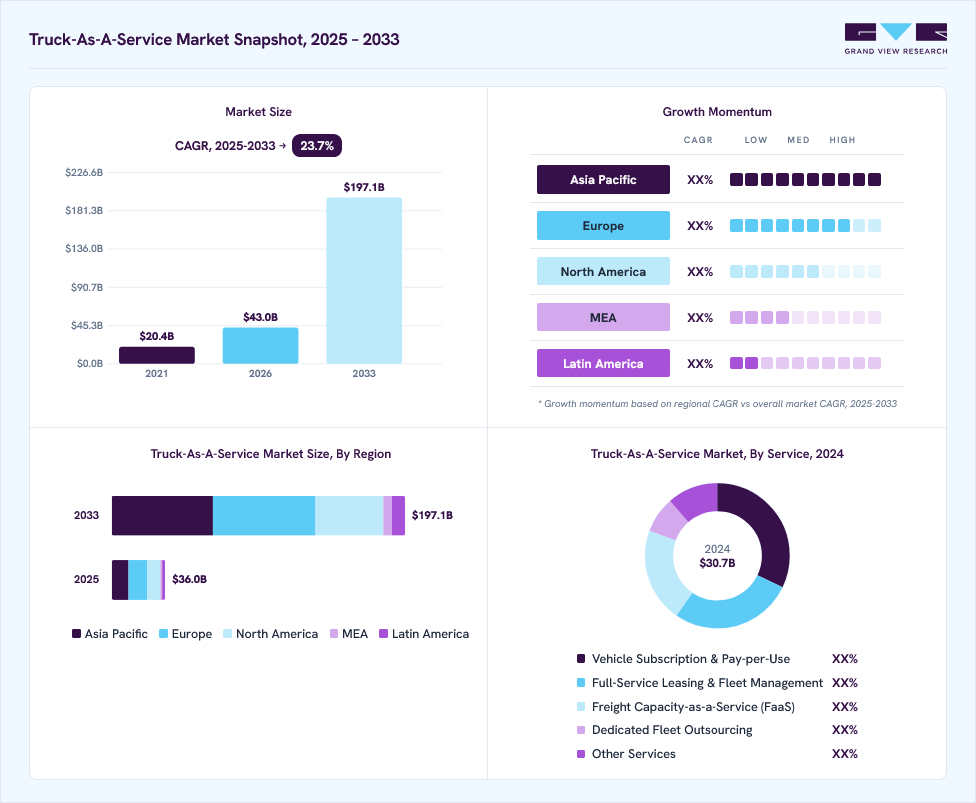Click North America segment in 2033 bar

tap(349, 515)
